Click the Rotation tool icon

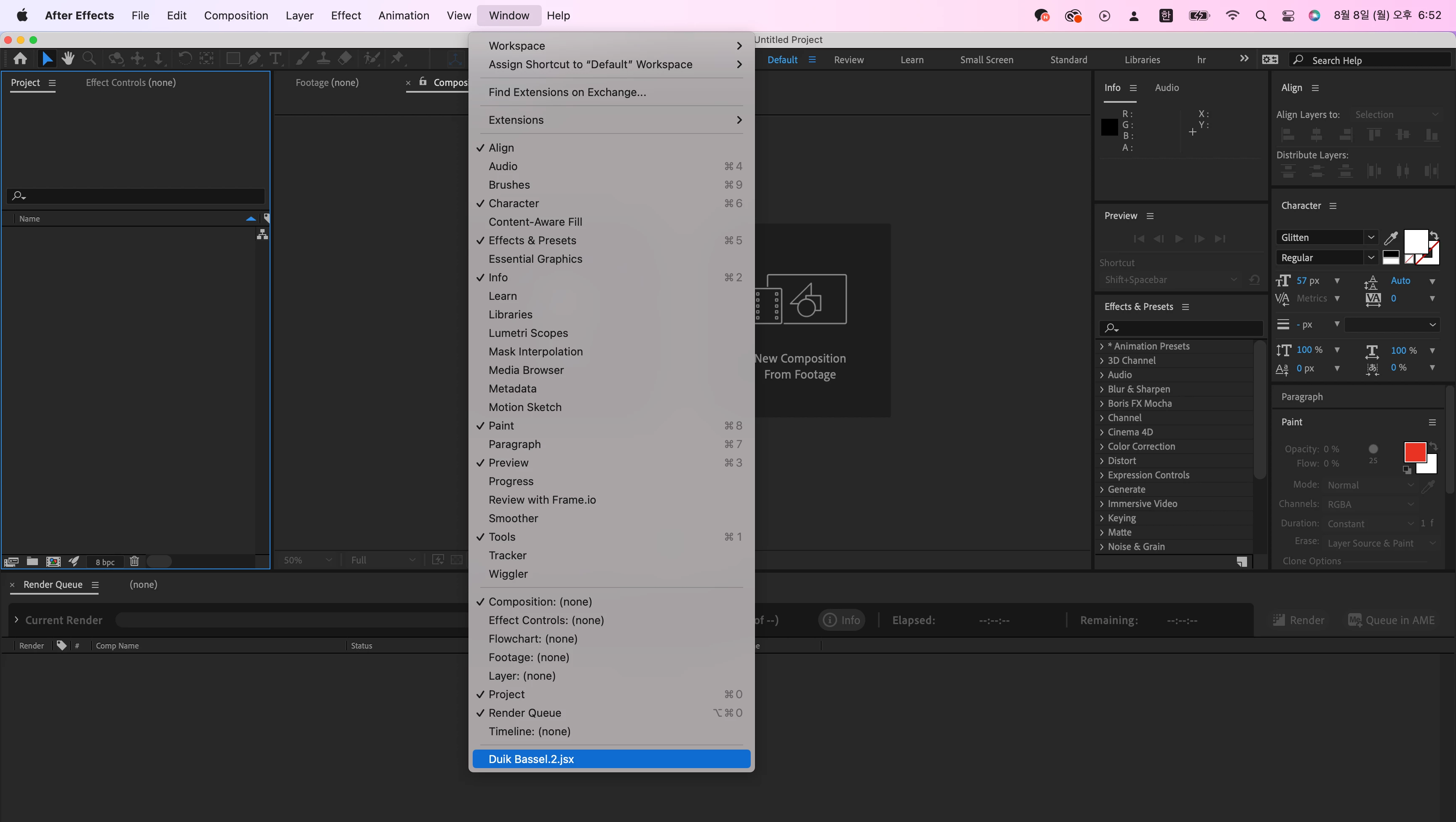click(185, 58)
